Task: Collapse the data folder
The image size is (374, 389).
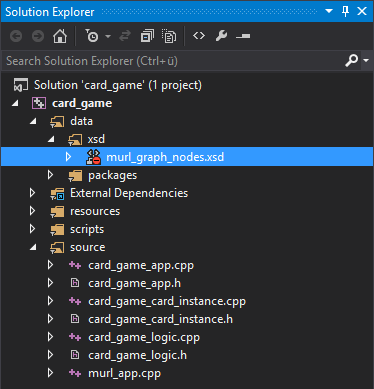Action: click(x=33, y=122)
